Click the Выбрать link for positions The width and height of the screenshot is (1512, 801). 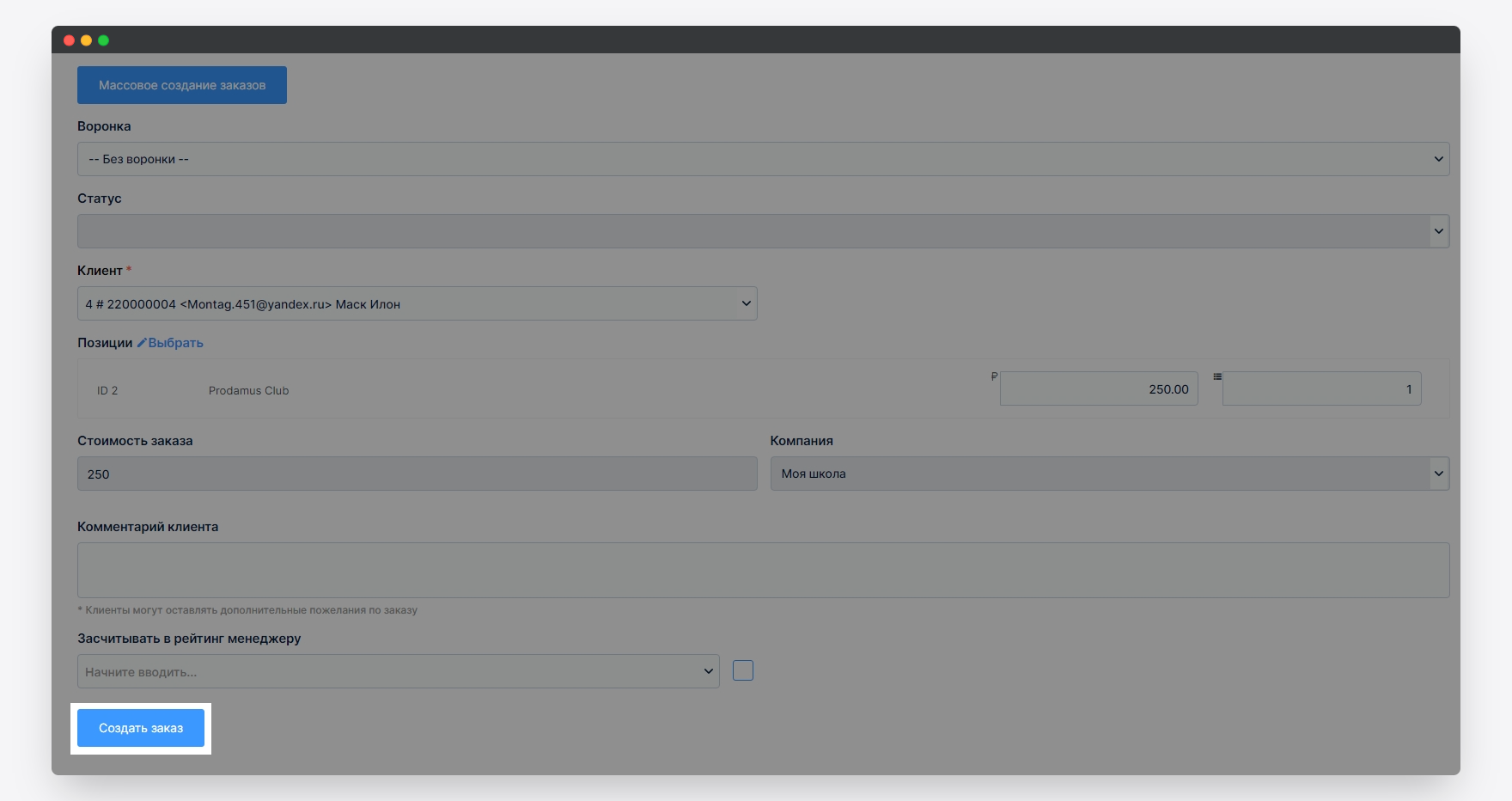point(175,343)
